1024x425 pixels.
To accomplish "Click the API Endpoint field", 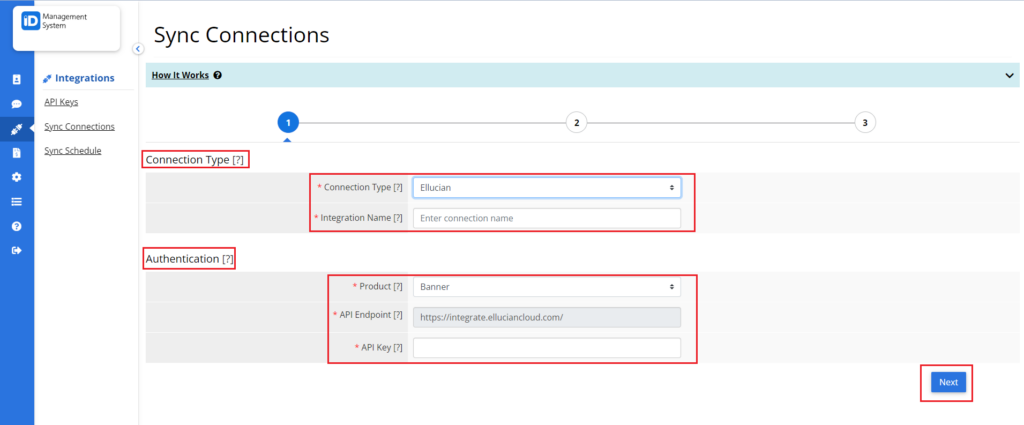I will tap(547, 317).
